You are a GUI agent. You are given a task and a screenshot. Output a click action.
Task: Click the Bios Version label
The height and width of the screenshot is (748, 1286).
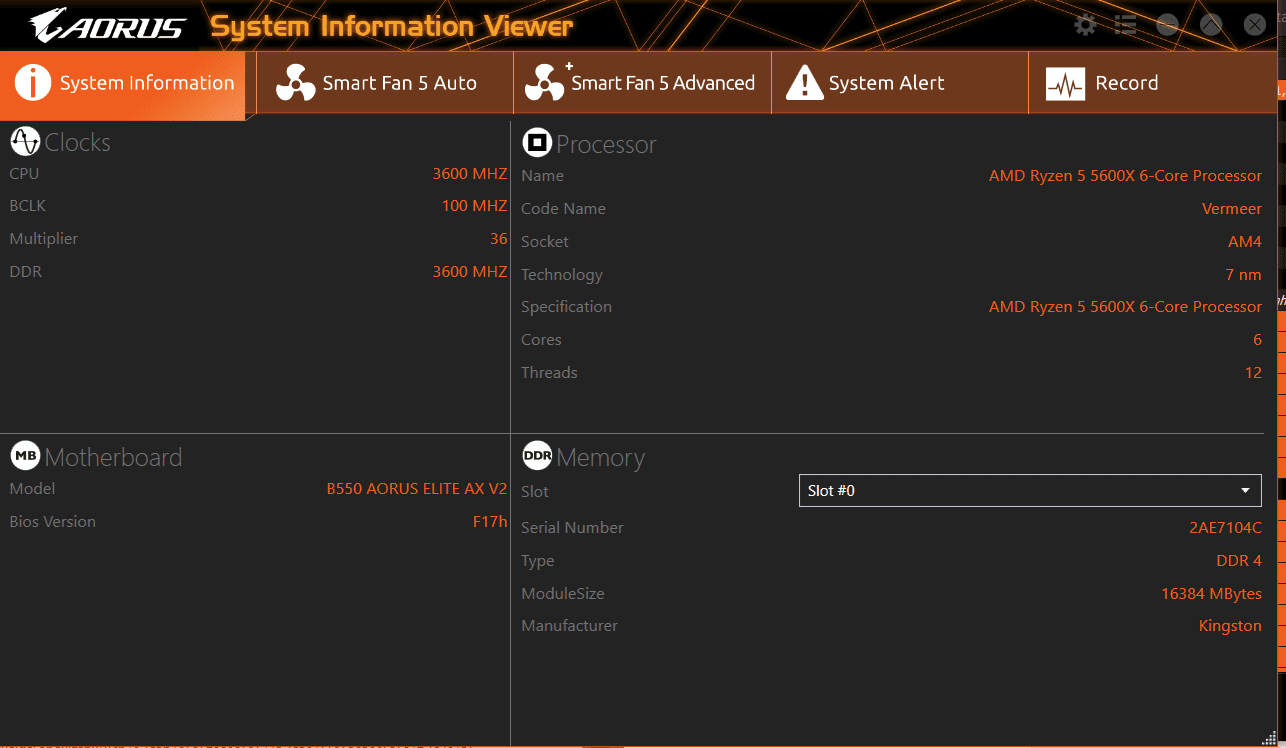pyautogui.click(x=52, y=521)
